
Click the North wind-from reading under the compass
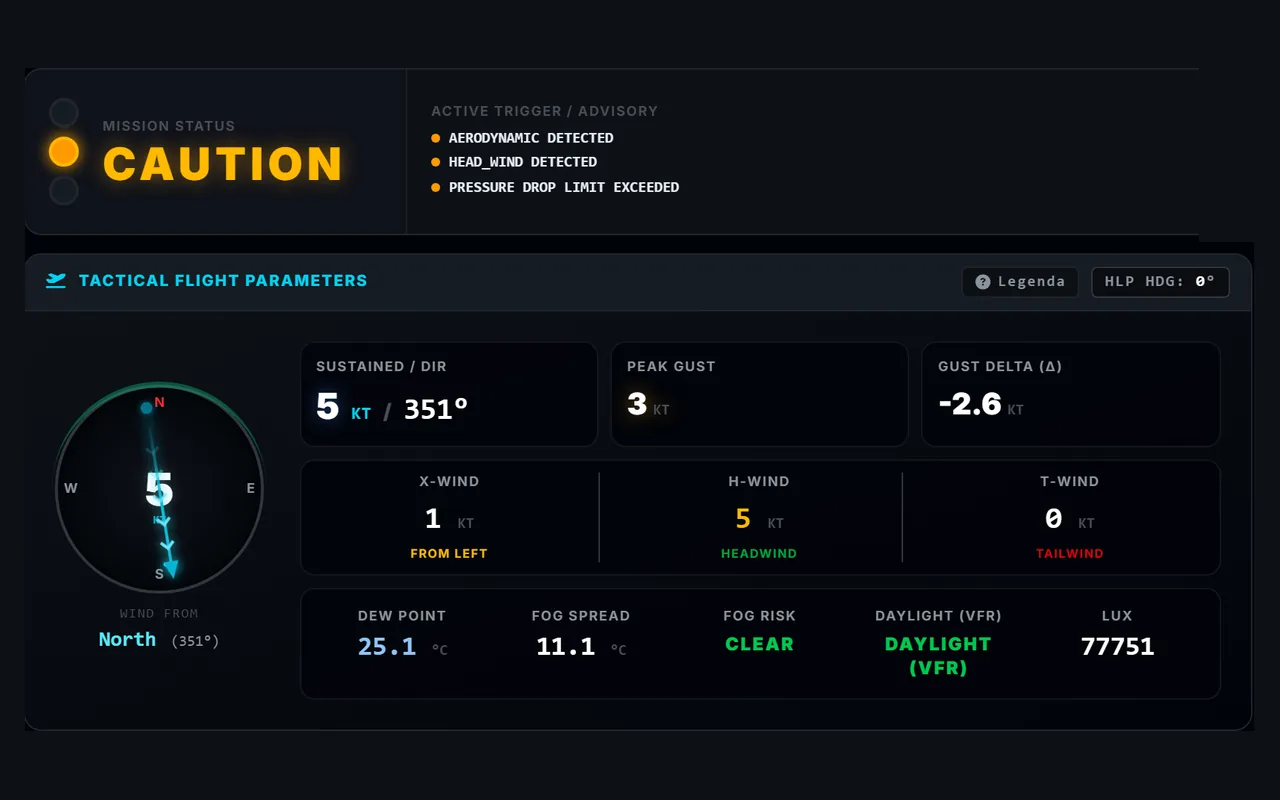click(x=127, y=640)
